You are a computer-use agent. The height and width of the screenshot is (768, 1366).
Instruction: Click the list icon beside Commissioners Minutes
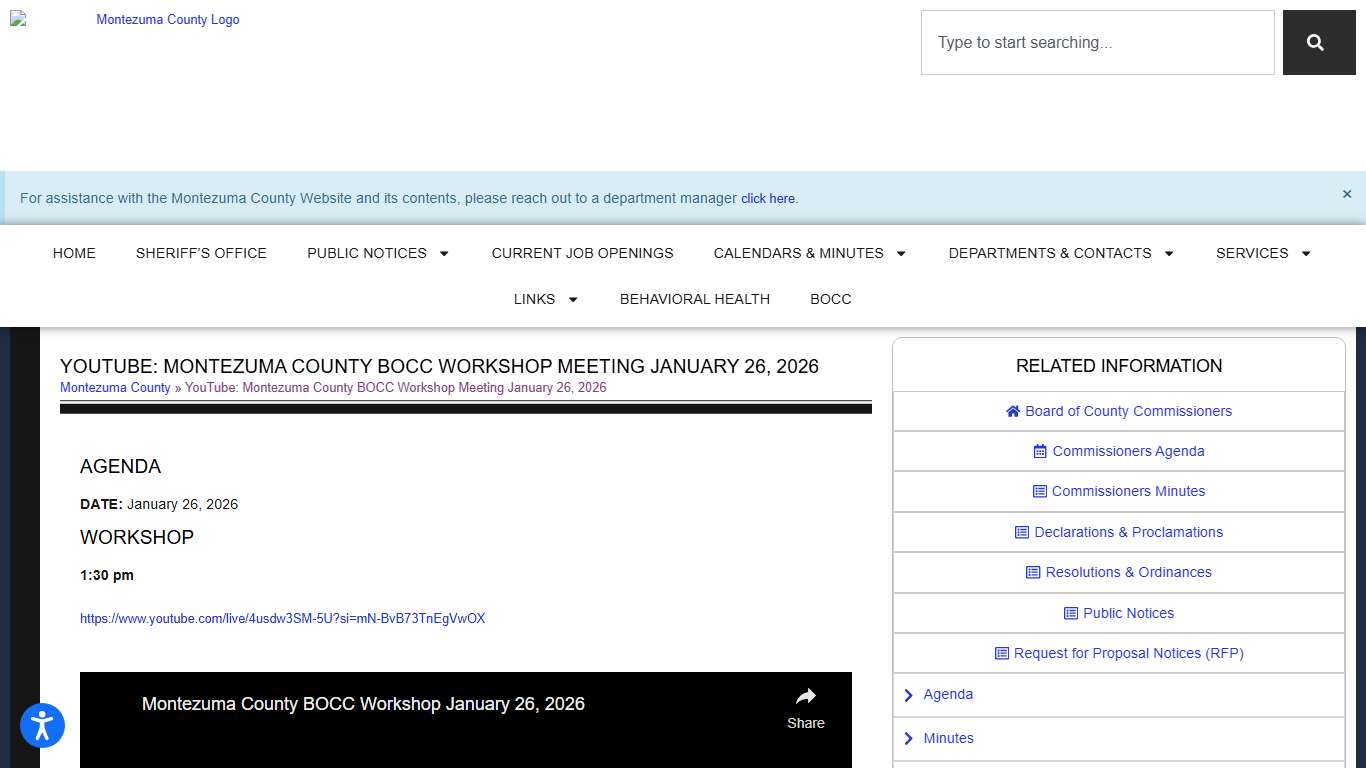pos(1040,491)
